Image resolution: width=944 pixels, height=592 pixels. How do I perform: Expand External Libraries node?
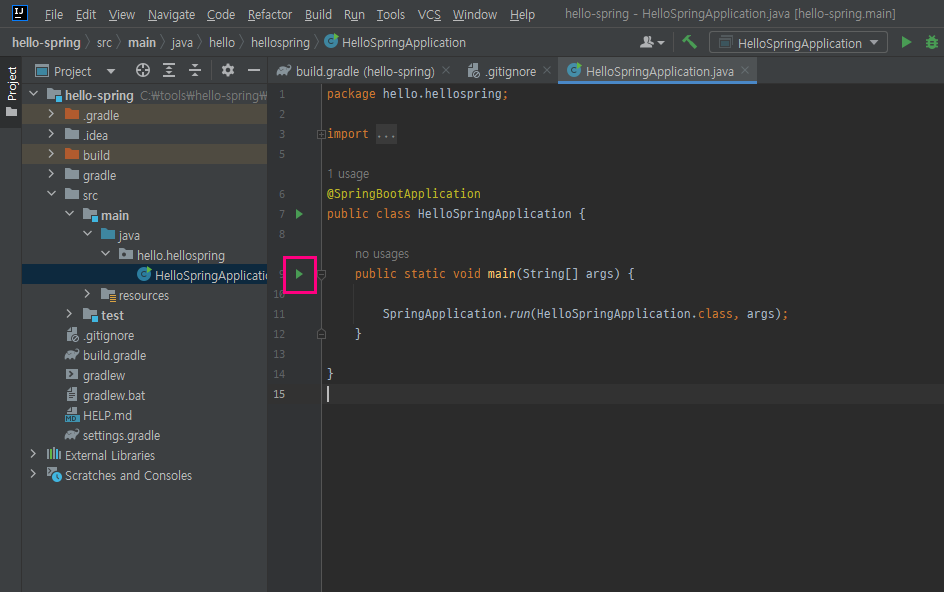34,454
